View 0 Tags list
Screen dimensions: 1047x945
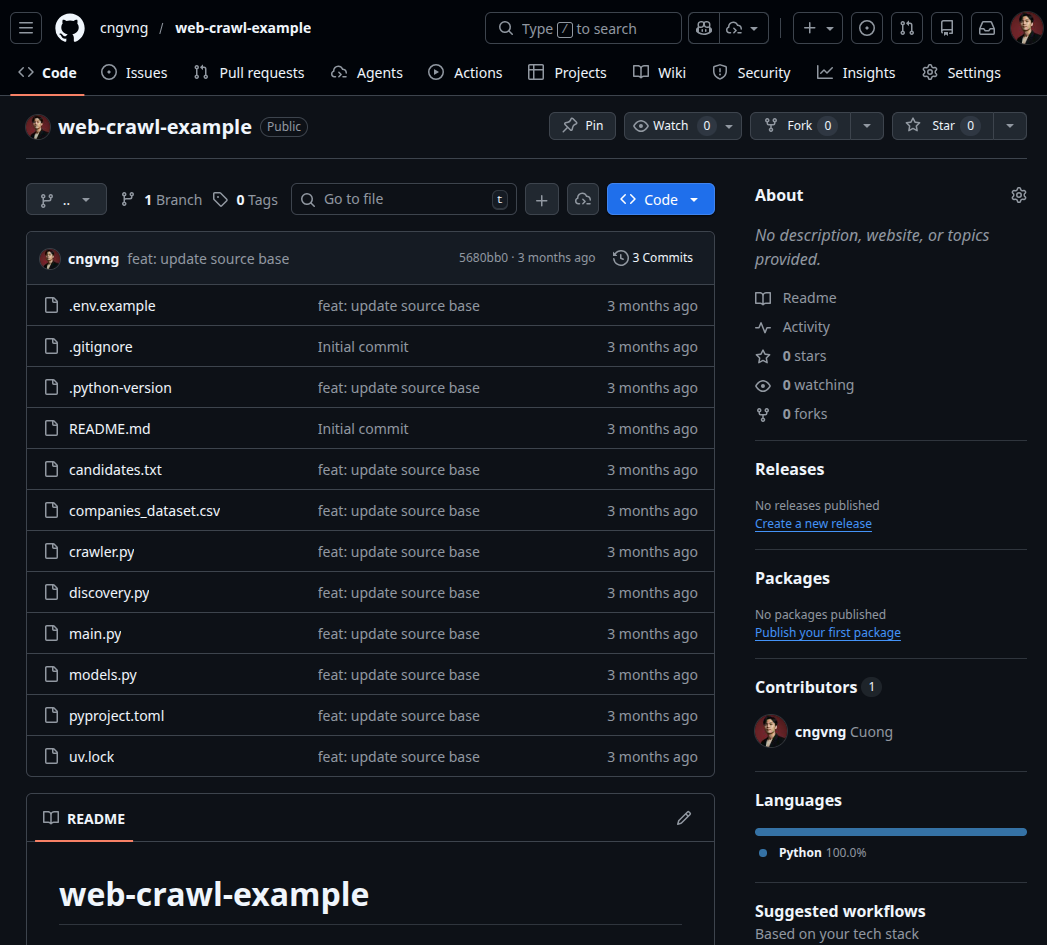[x=245, y=200]
